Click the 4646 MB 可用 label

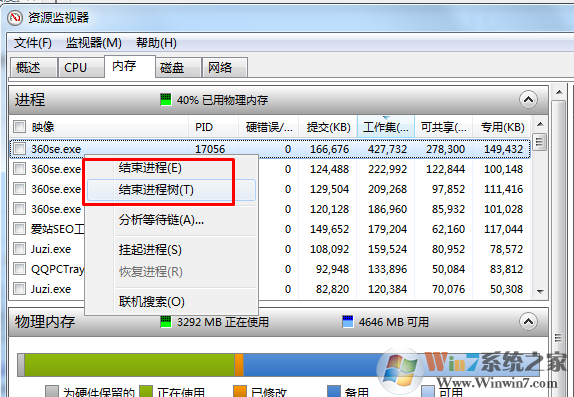(394, 322)
